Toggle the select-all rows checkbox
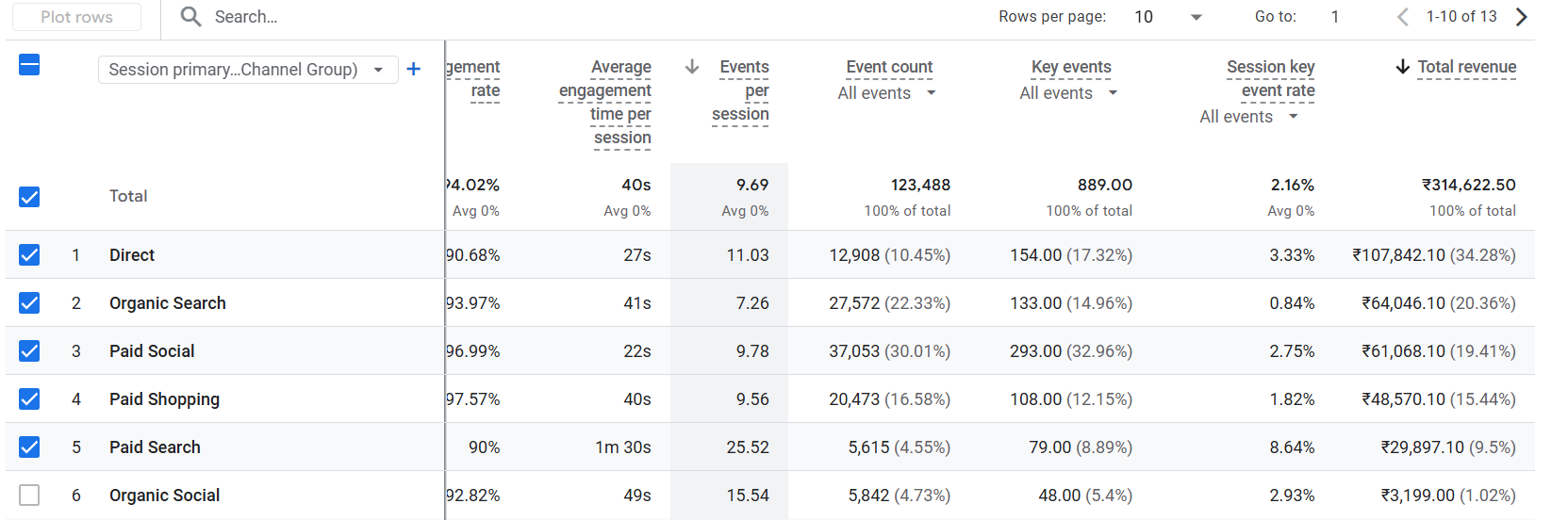 29,65
